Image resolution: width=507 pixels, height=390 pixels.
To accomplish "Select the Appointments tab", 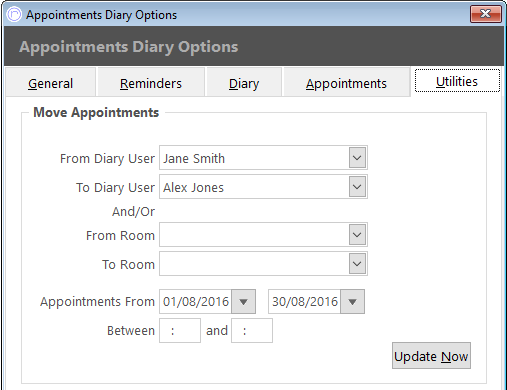I will tap(346, 83).
